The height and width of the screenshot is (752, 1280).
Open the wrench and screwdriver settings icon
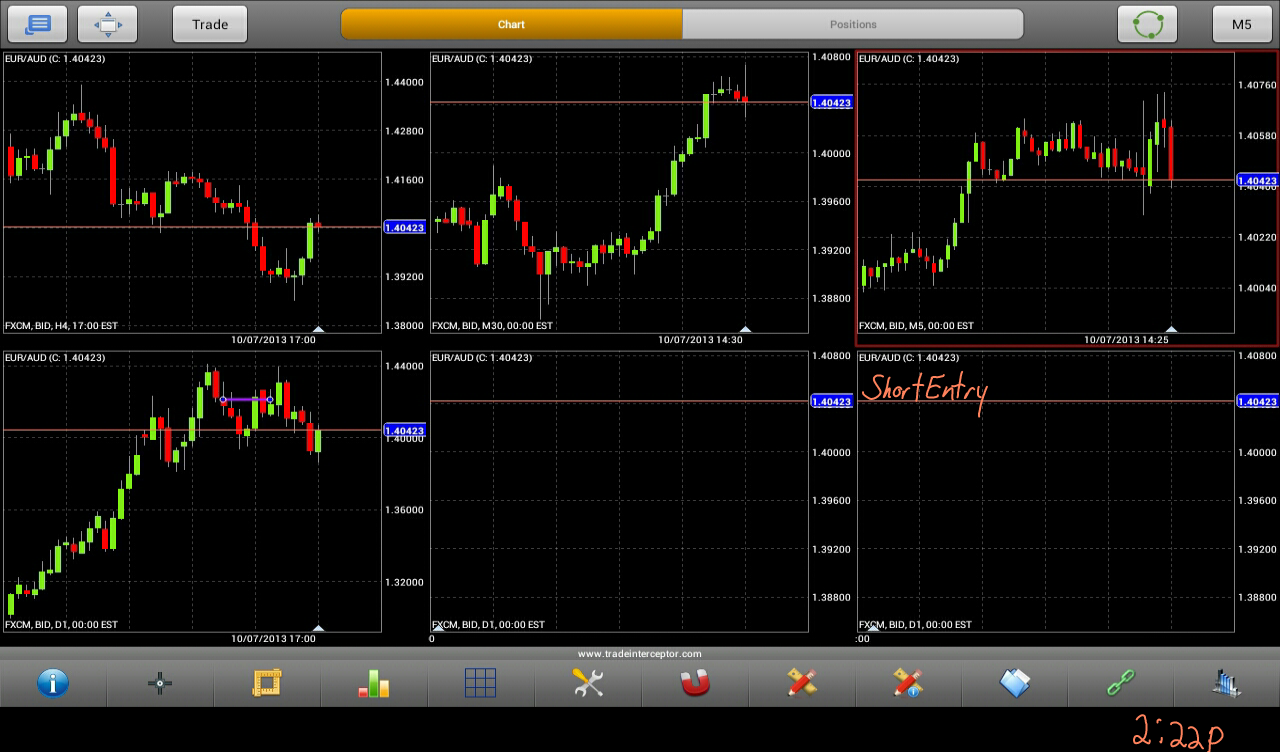click(x=588, y=684)
